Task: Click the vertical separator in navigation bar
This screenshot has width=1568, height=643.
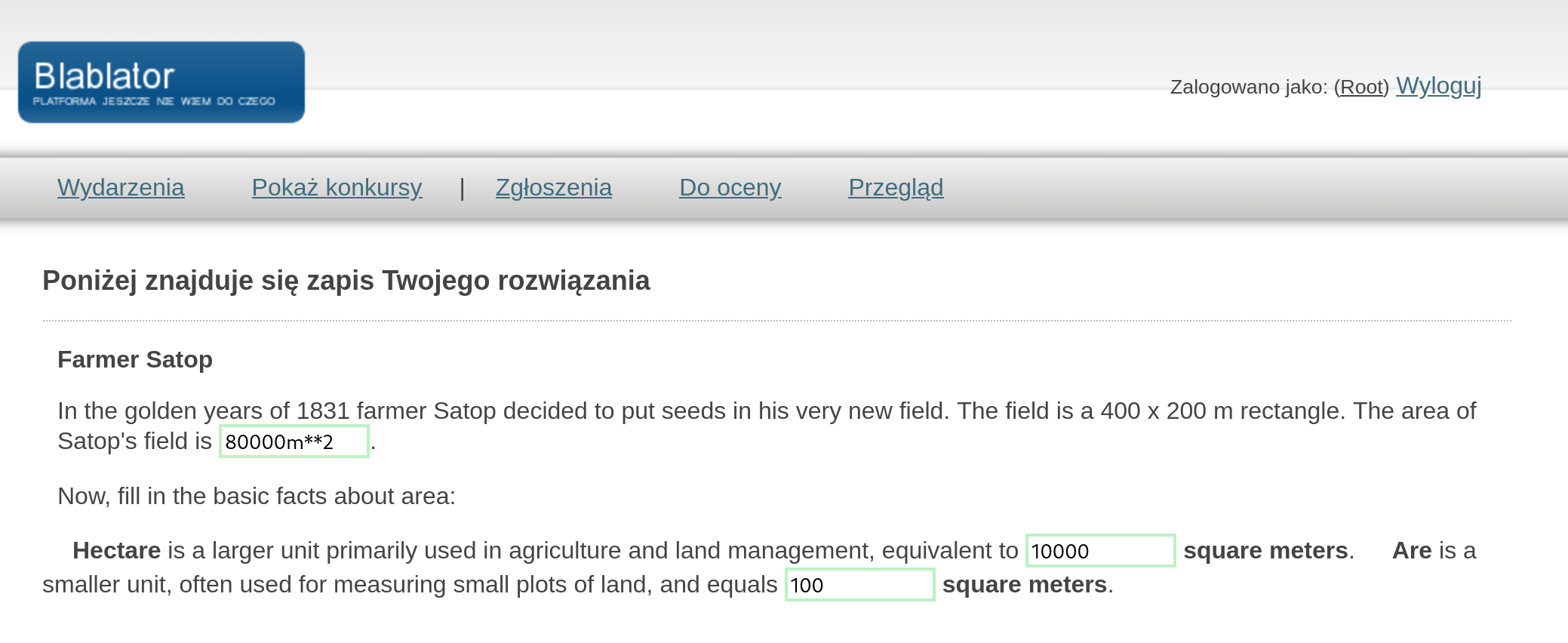Action: [x=462, y=188]
